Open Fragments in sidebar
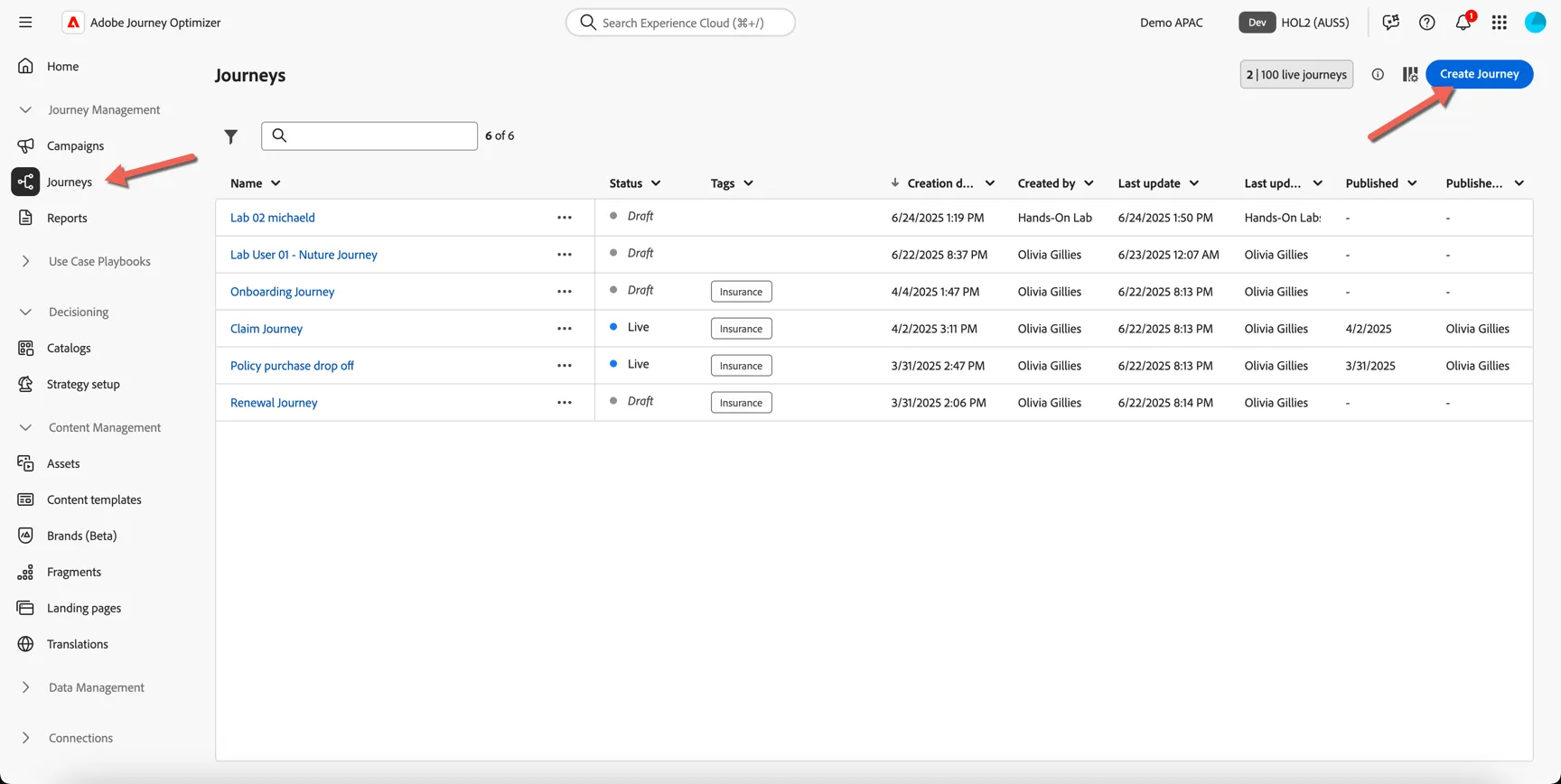Screen dimensions: 1561x784 pyautogui.click(x=74, y=572)
